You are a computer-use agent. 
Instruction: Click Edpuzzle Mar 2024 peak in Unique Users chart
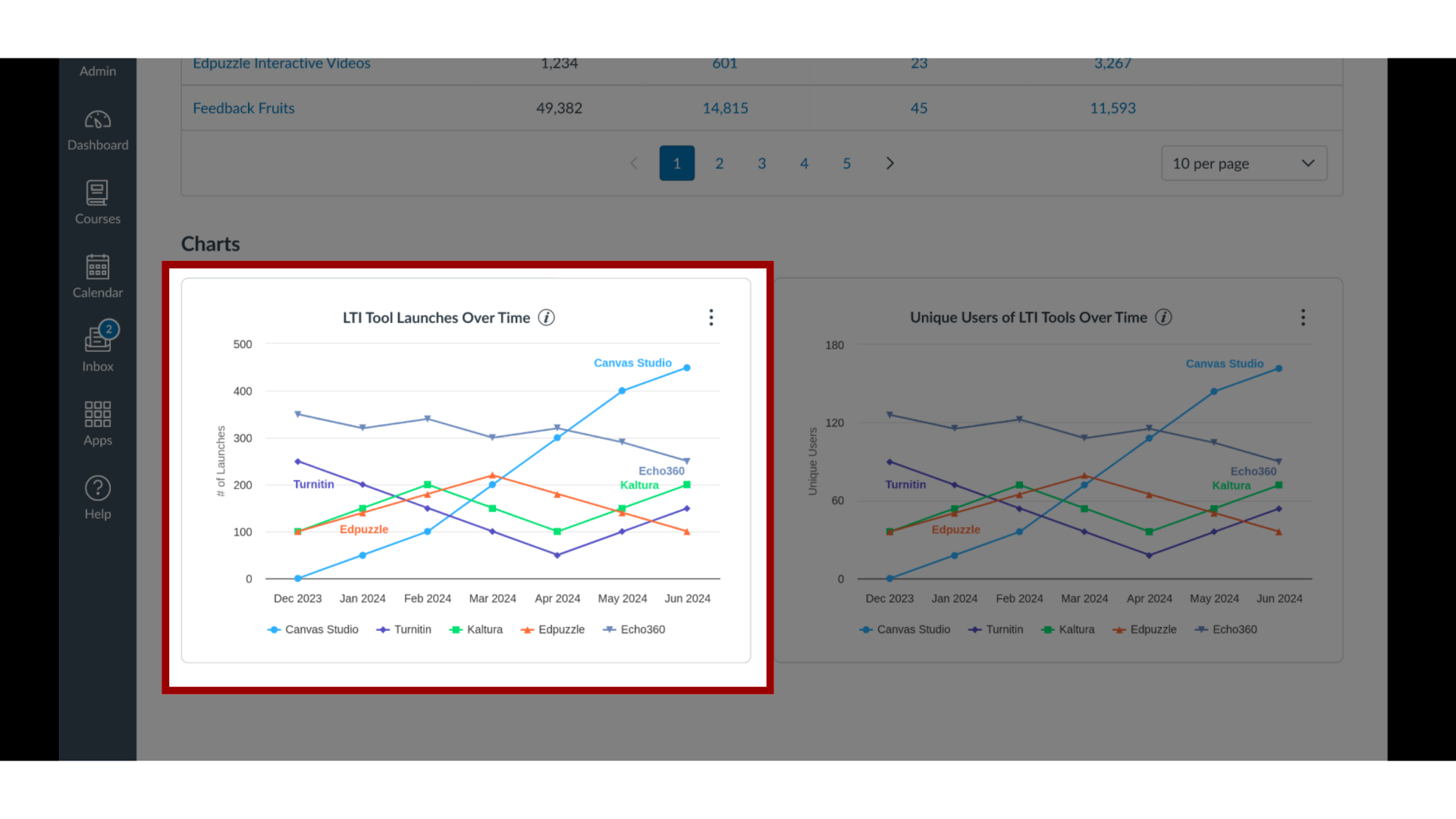tap(1084, 476)
